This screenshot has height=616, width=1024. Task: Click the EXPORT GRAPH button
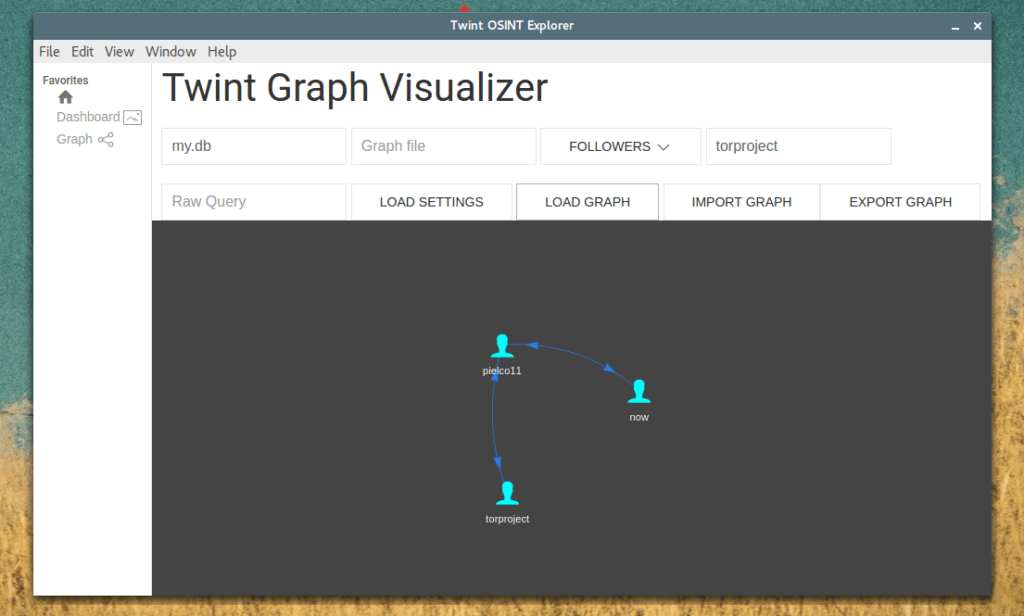pos(900,202)
